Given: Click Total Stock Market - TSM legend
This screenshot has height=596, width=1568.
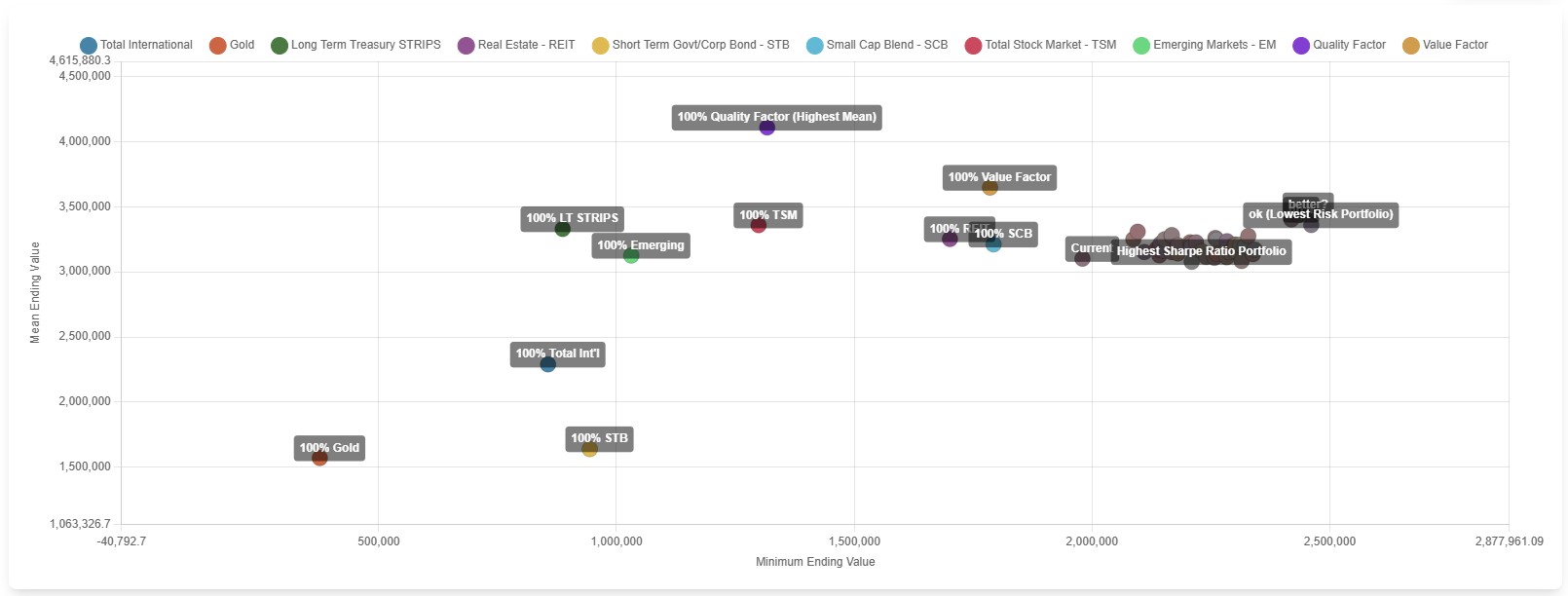Looking at the screenshot, I should point(1040,45).
